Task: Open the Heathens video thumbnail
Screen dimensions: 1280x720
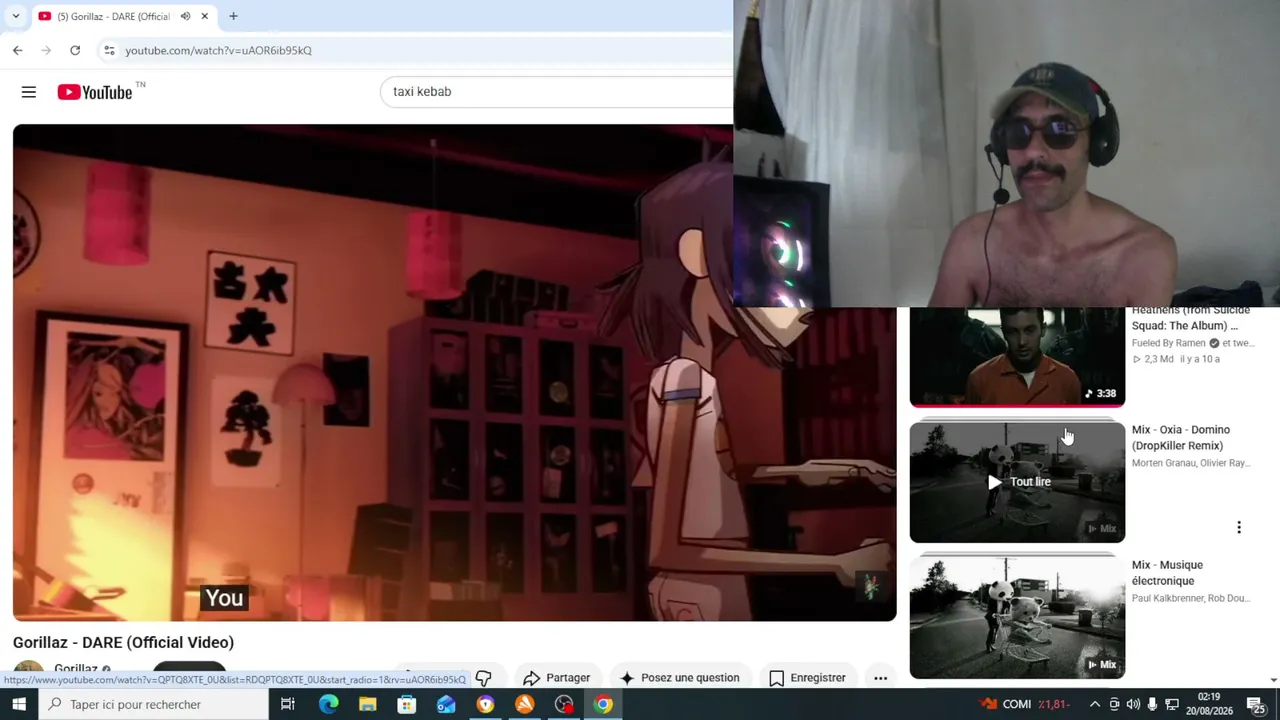Action: [1017, 356]
